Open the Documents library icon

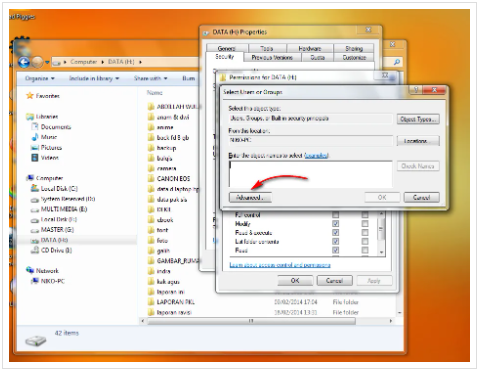[35, 127]
